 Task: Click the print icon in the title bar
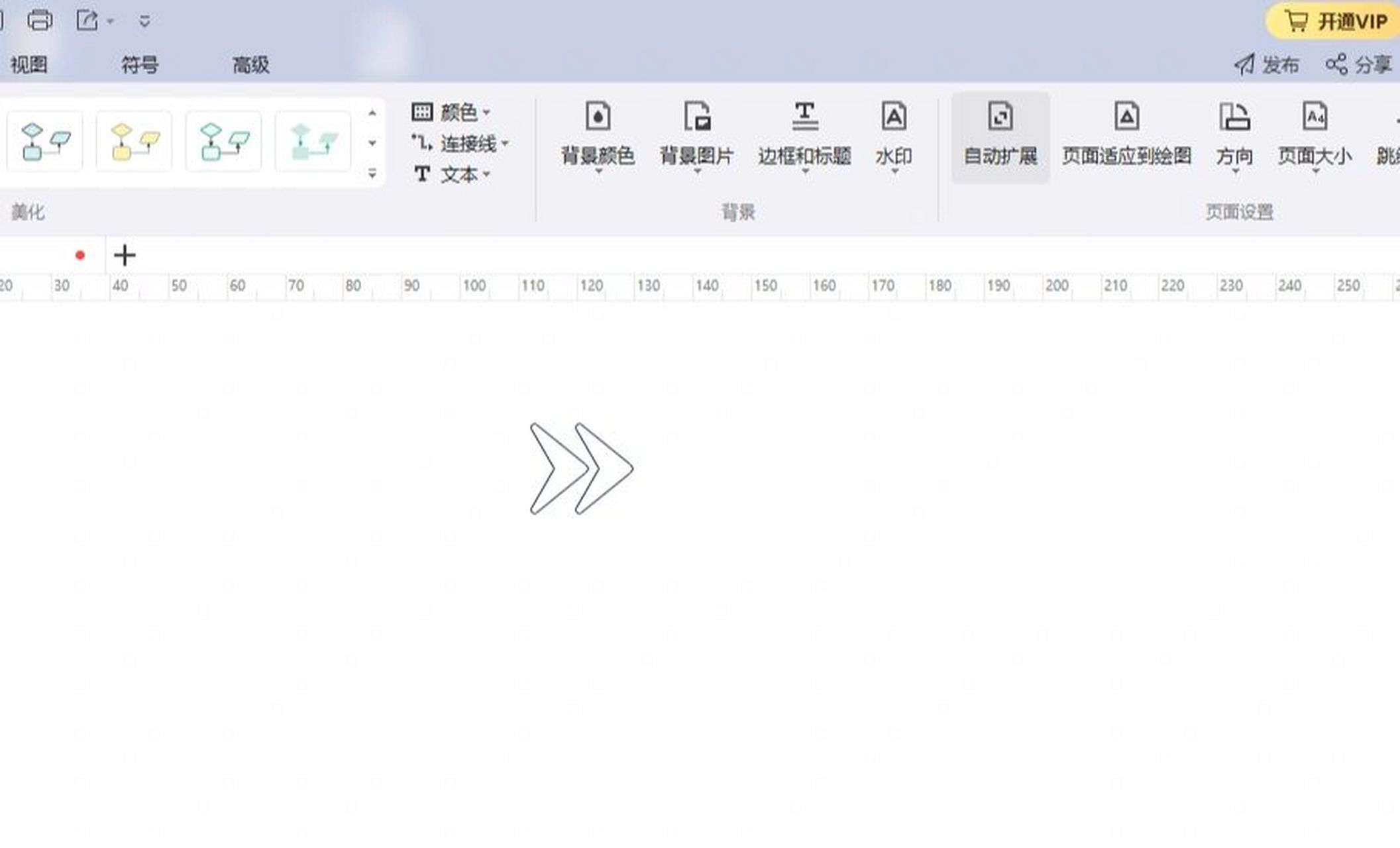(39, 20)
